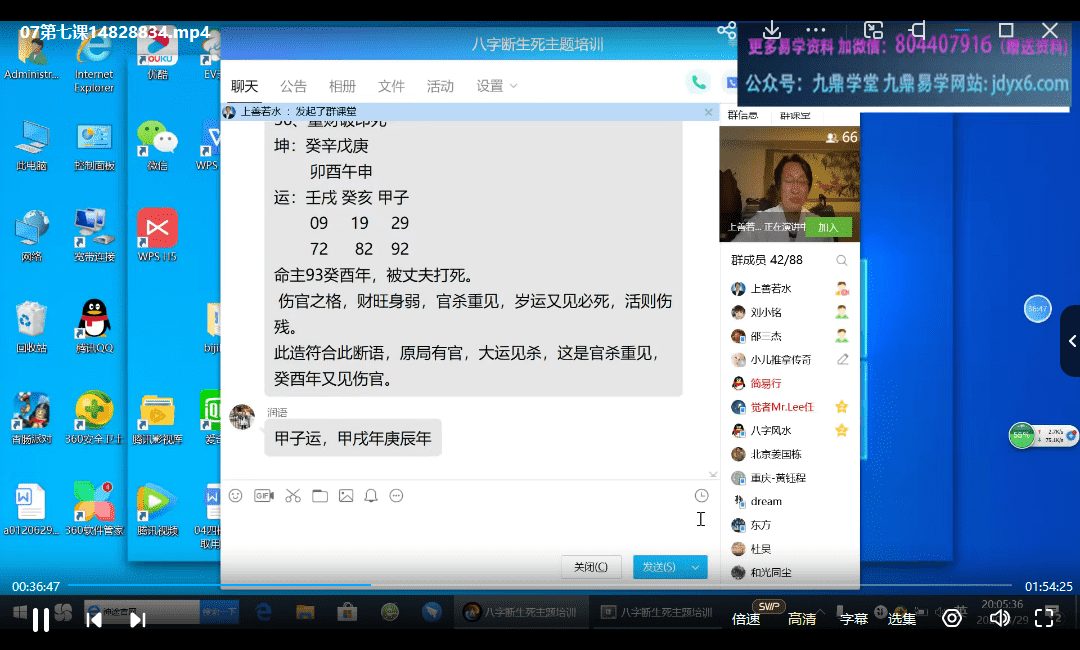Skip to the next video
Screen dimensions: 1080x650
[138, 620]
